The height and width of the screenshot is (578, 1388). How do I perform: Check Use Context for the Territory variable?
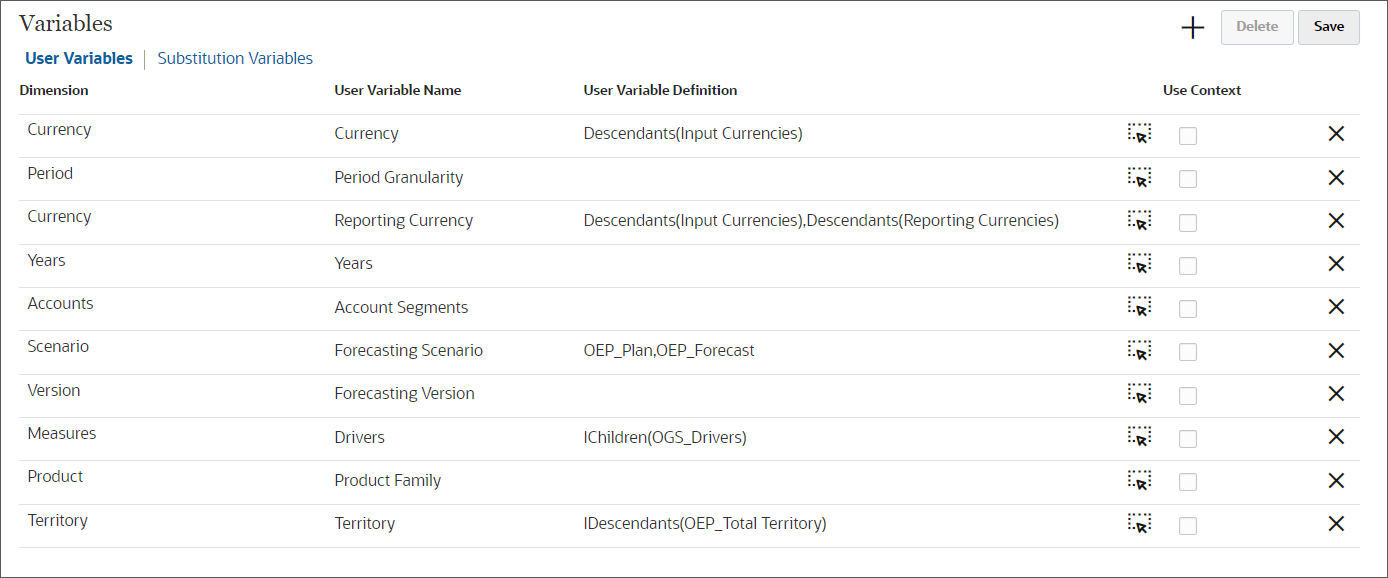[x=1187, y=525]
